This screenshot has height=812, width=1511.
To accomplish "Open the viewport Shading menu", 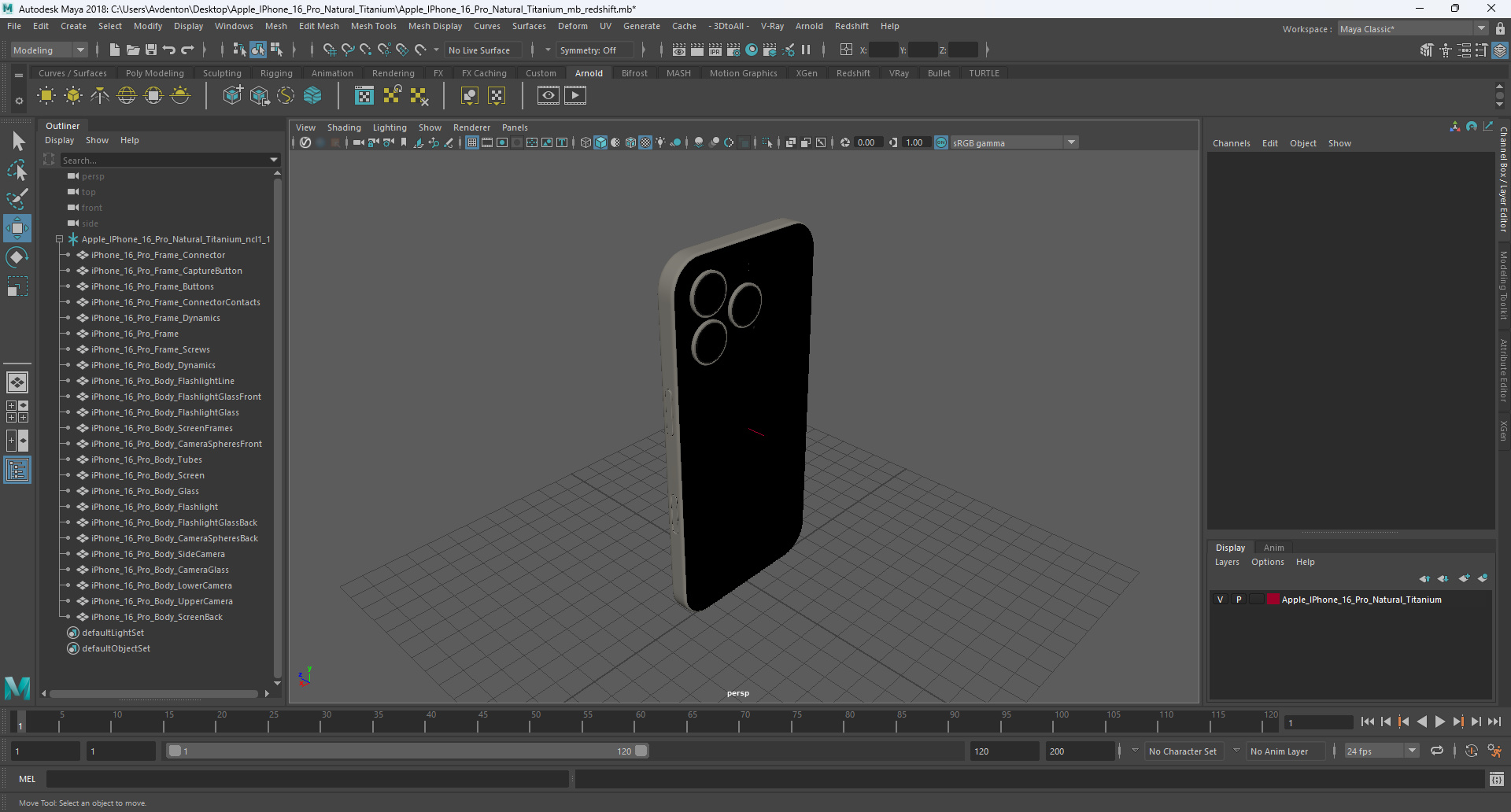I will click(344, 127).
